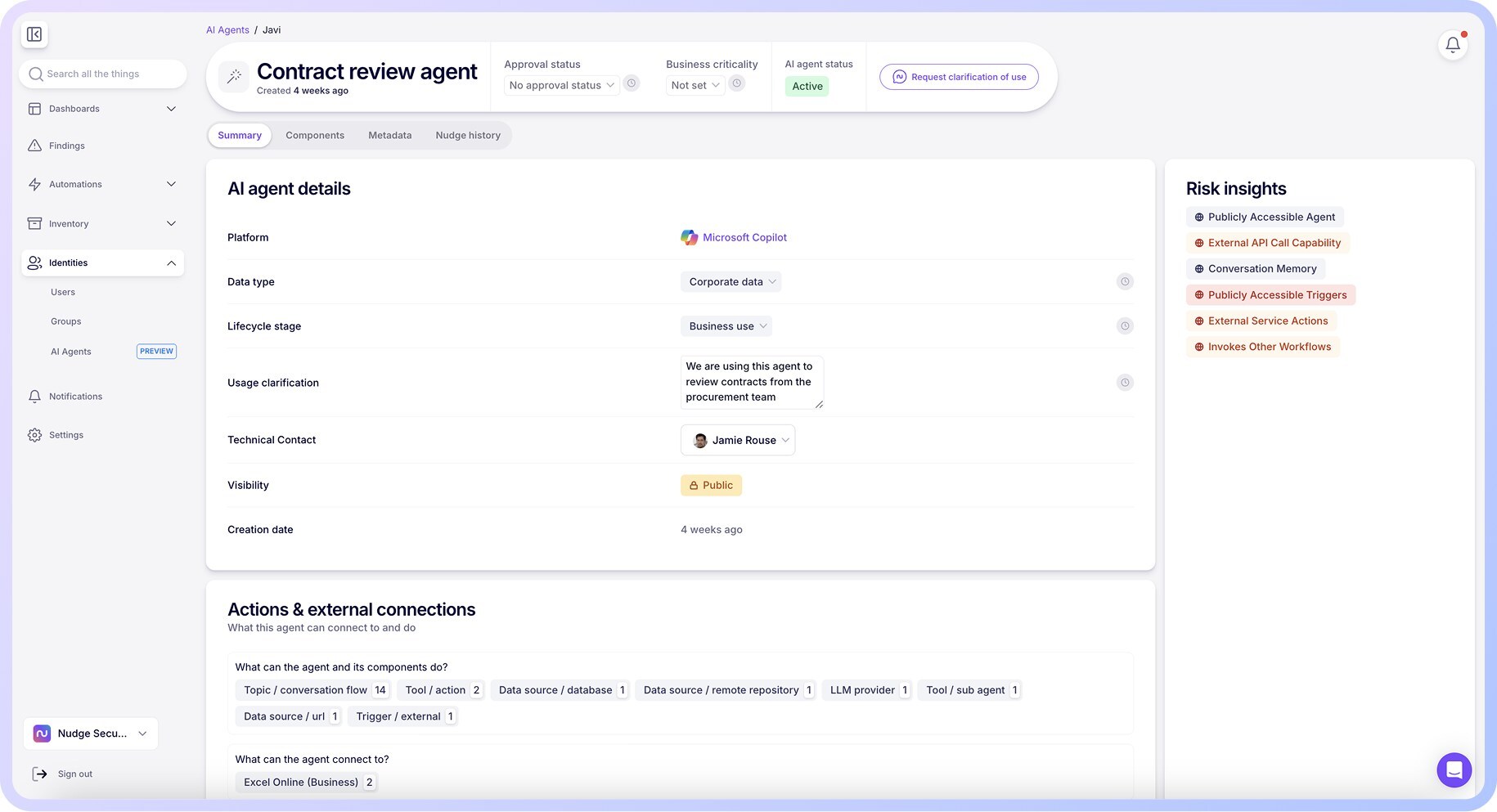Viewport: 1497px width, 812px height.
Task: Click the Search all the things field
Action: click(x=102, y=74)
